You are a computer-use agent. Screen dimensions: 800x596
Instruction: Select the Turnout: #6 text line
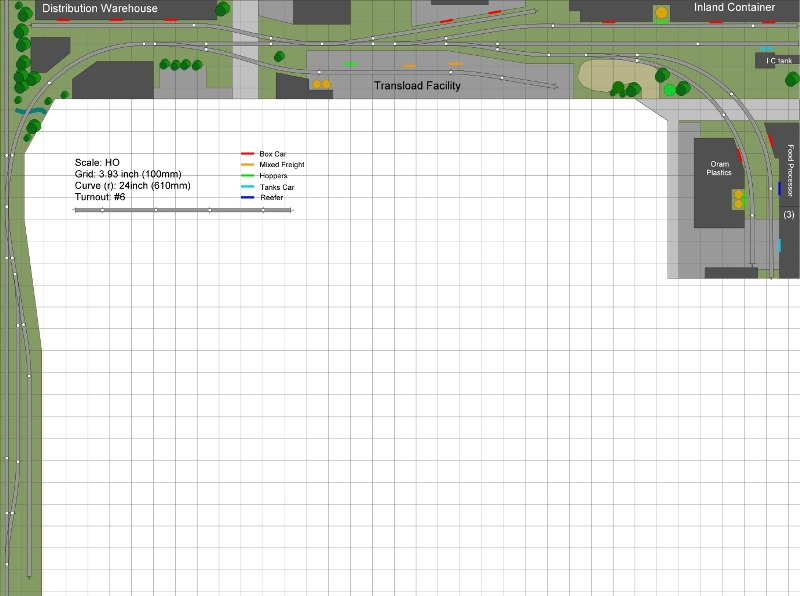point(107,197)
